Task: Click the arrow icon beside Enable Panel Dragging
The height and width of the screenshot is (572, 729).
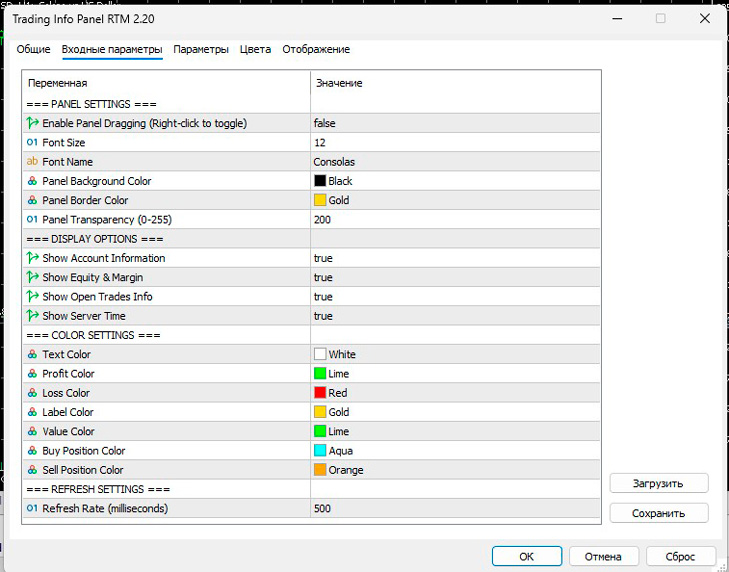Action: [33, 123]
